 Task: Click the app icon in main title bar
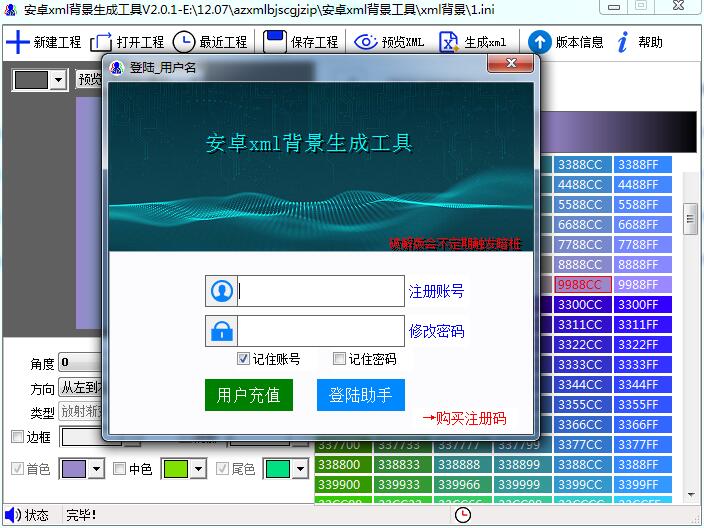(10, 9)
